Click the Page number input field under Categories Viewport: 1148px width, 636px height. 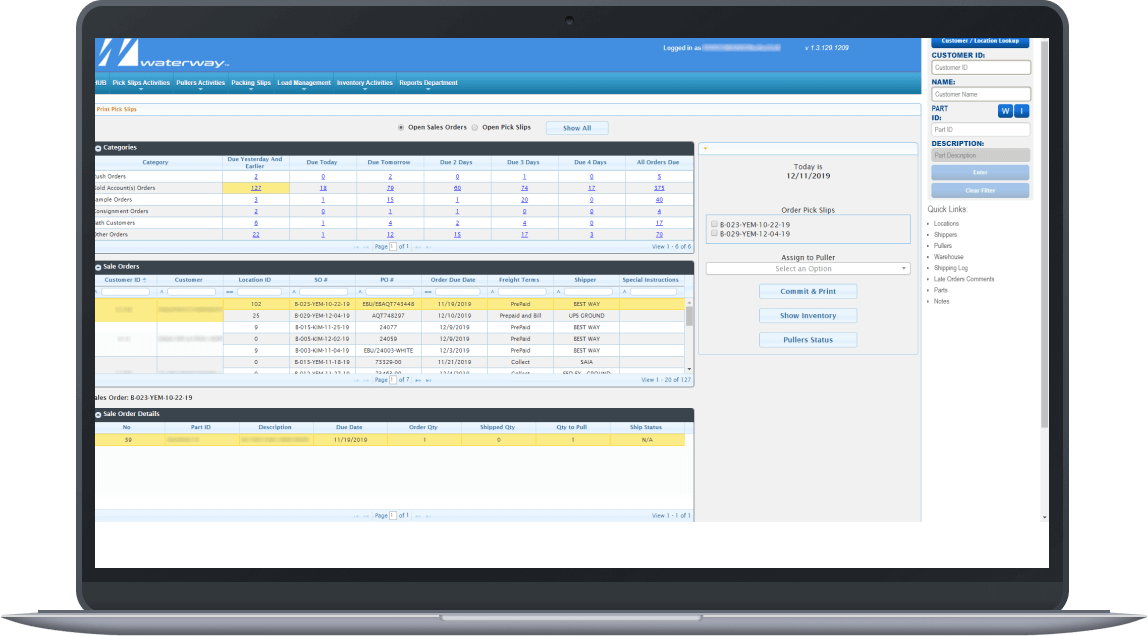click(x=391, y=246)
